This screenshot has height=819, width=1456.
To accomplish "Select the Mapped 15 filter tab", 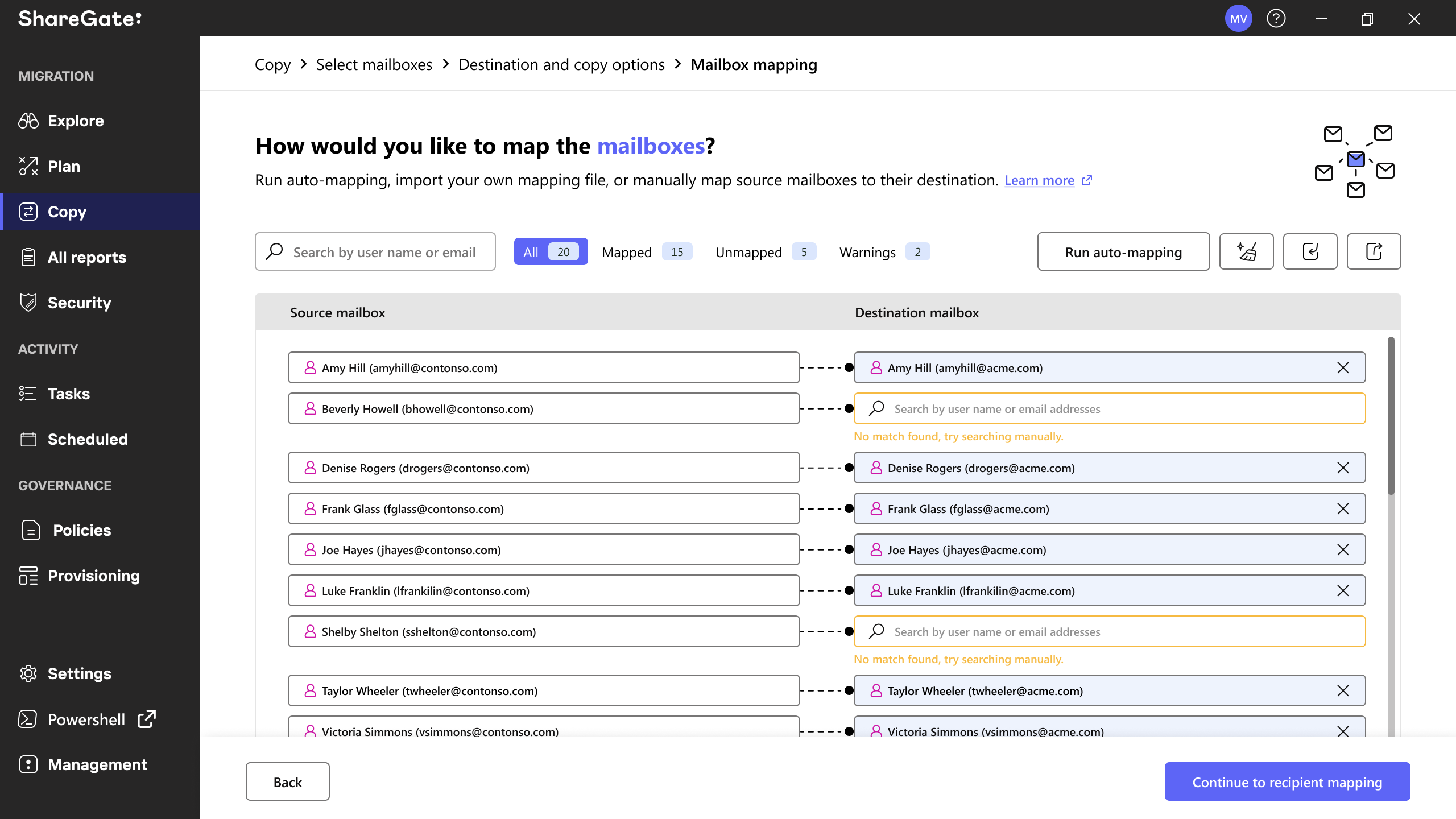I will tap(643, 251).
